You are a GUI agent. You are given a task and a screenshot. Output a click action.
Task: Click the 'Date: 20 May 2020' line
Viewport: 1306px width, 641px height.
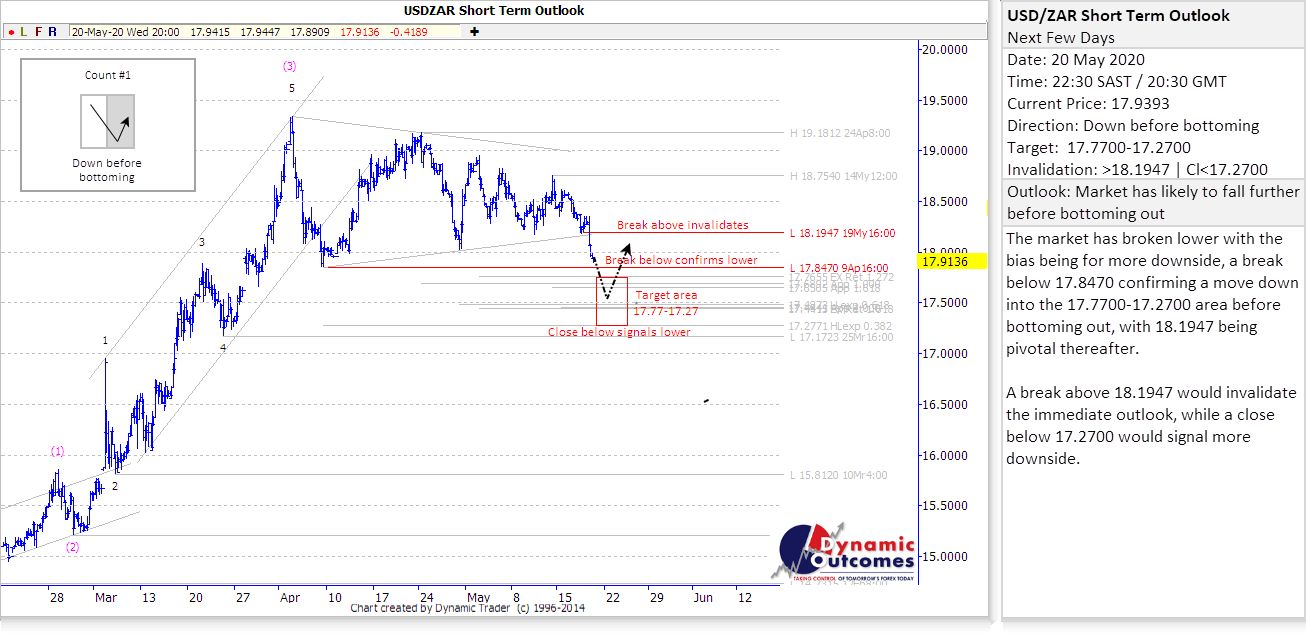click(x=1076, y=60)
